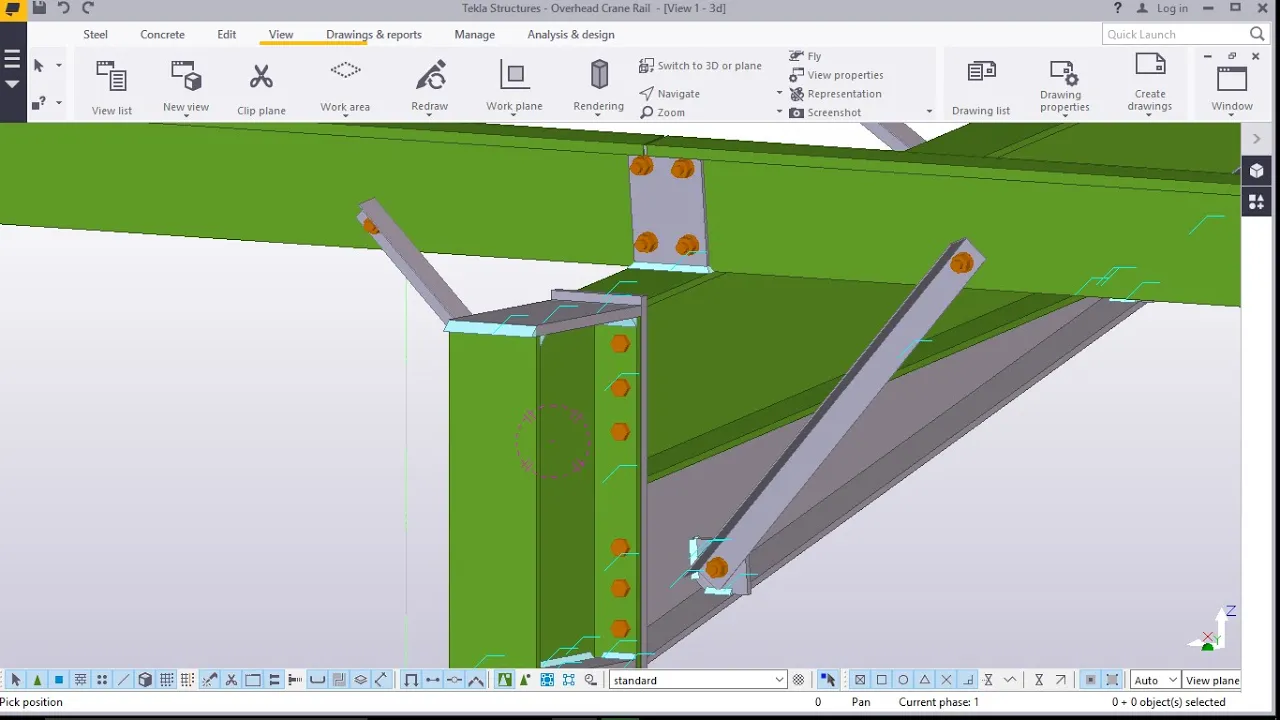The image size is (1280, 720).
Task: Toggle the Snap to end points square switch
Action: tap(881, 680)
